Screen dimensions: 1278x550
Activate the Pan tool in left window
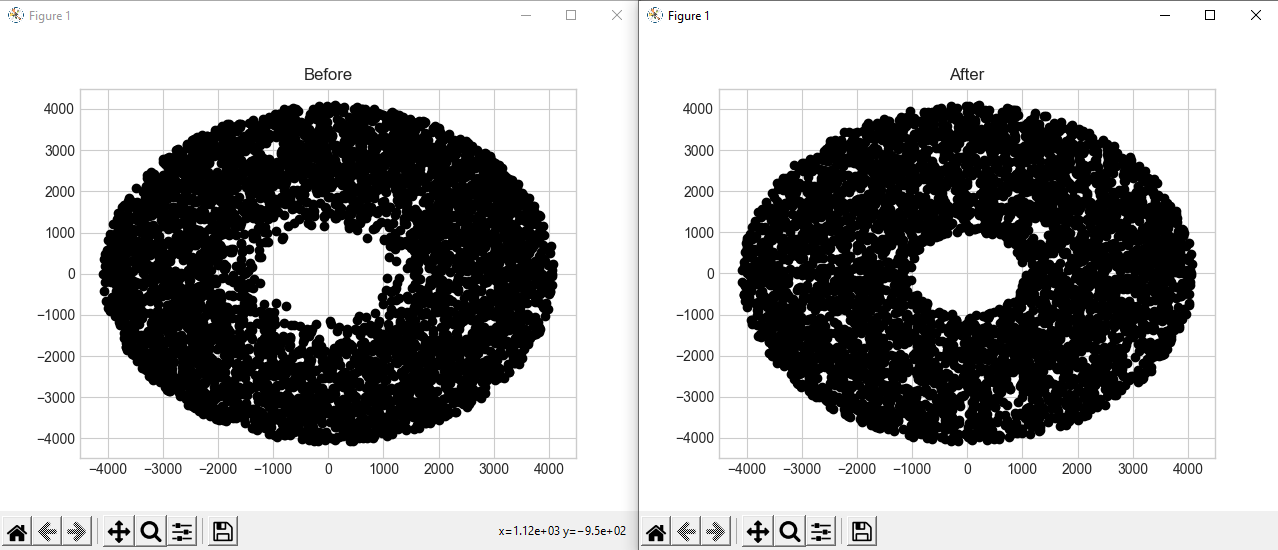tap(118, 532)
